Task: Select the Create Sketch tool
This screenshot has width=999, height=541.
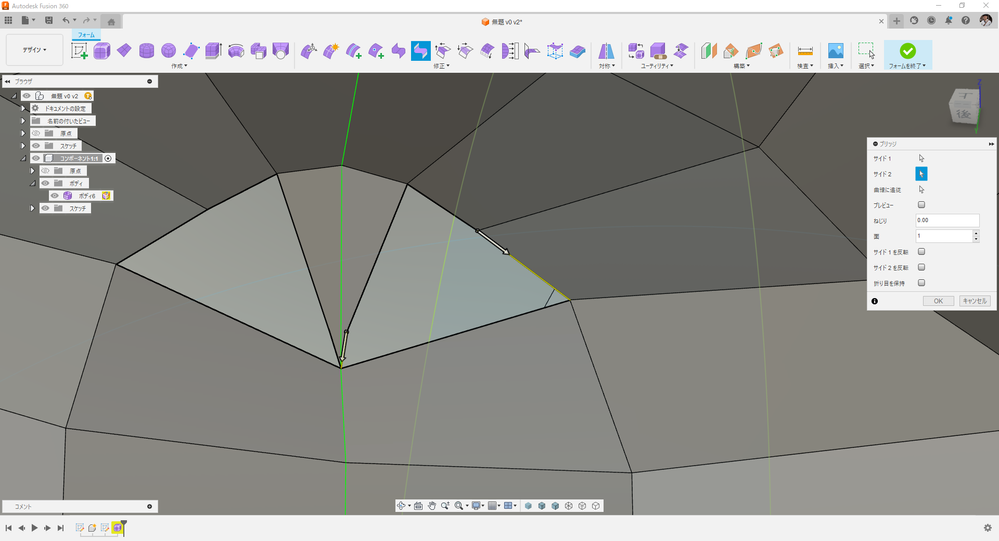Action: coord(80,51)
